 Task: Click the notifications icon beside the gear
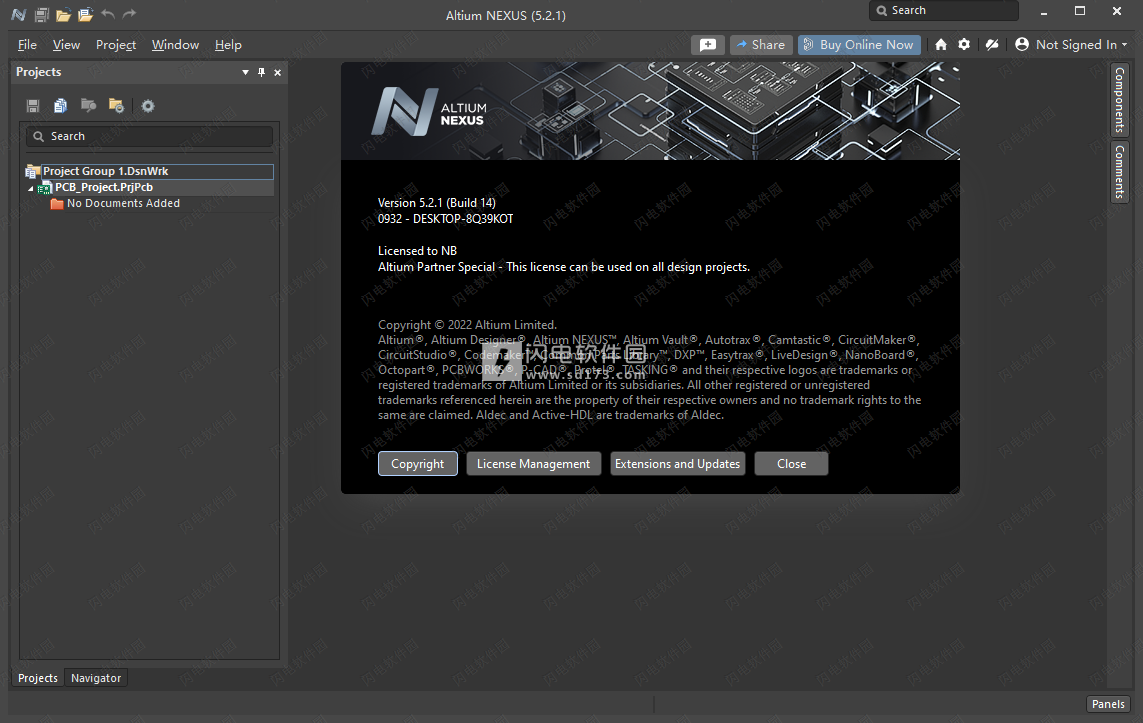pos(991,44)
